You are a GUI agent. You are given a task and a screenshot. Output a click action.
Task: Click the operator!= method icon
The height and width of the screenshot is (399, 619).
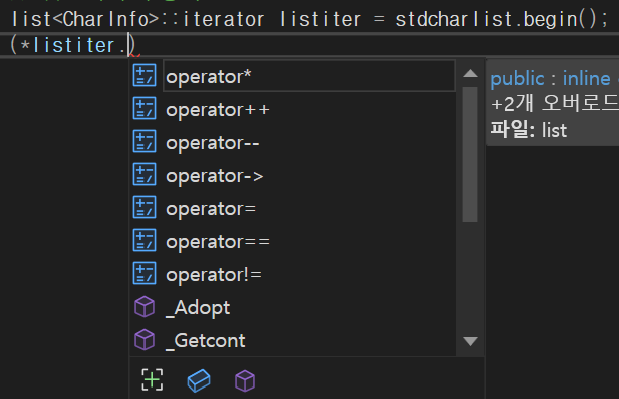(x=144, y=274)
